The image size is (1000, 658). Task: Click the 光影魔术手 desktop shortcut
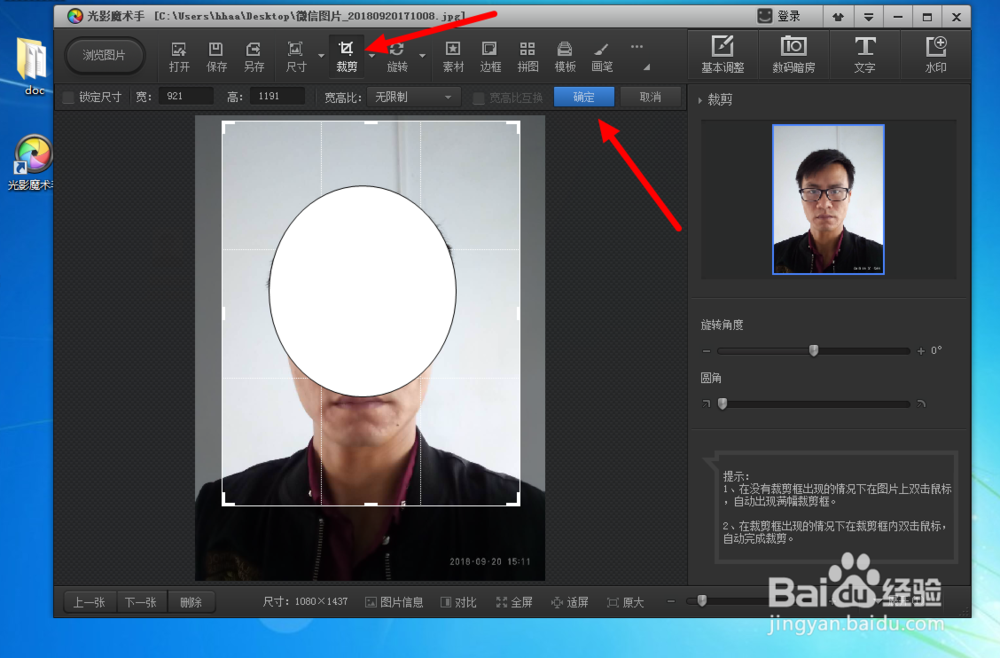coord(31,163)
